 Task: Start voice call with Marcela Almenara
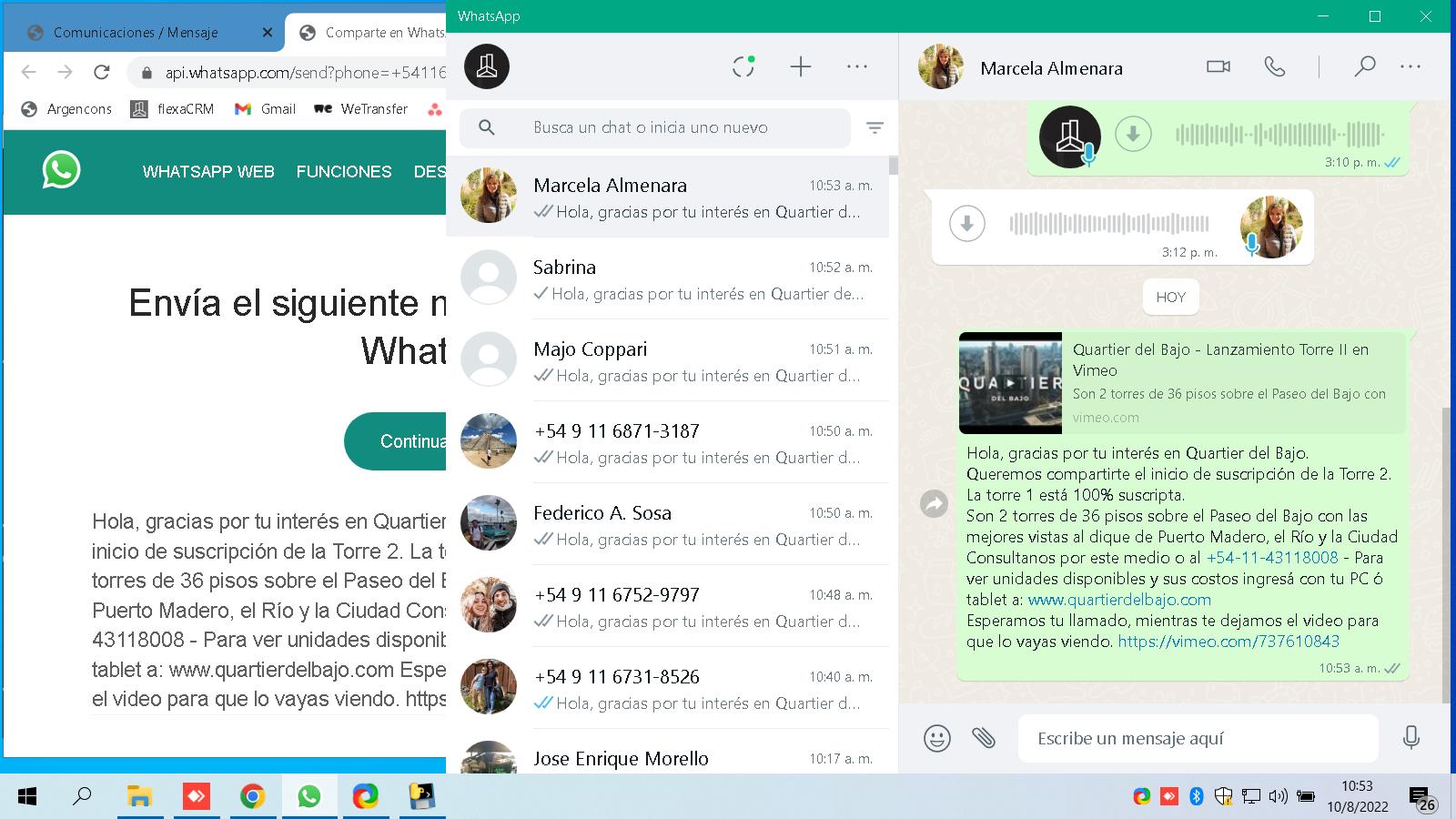click(x=1275, y=66)
